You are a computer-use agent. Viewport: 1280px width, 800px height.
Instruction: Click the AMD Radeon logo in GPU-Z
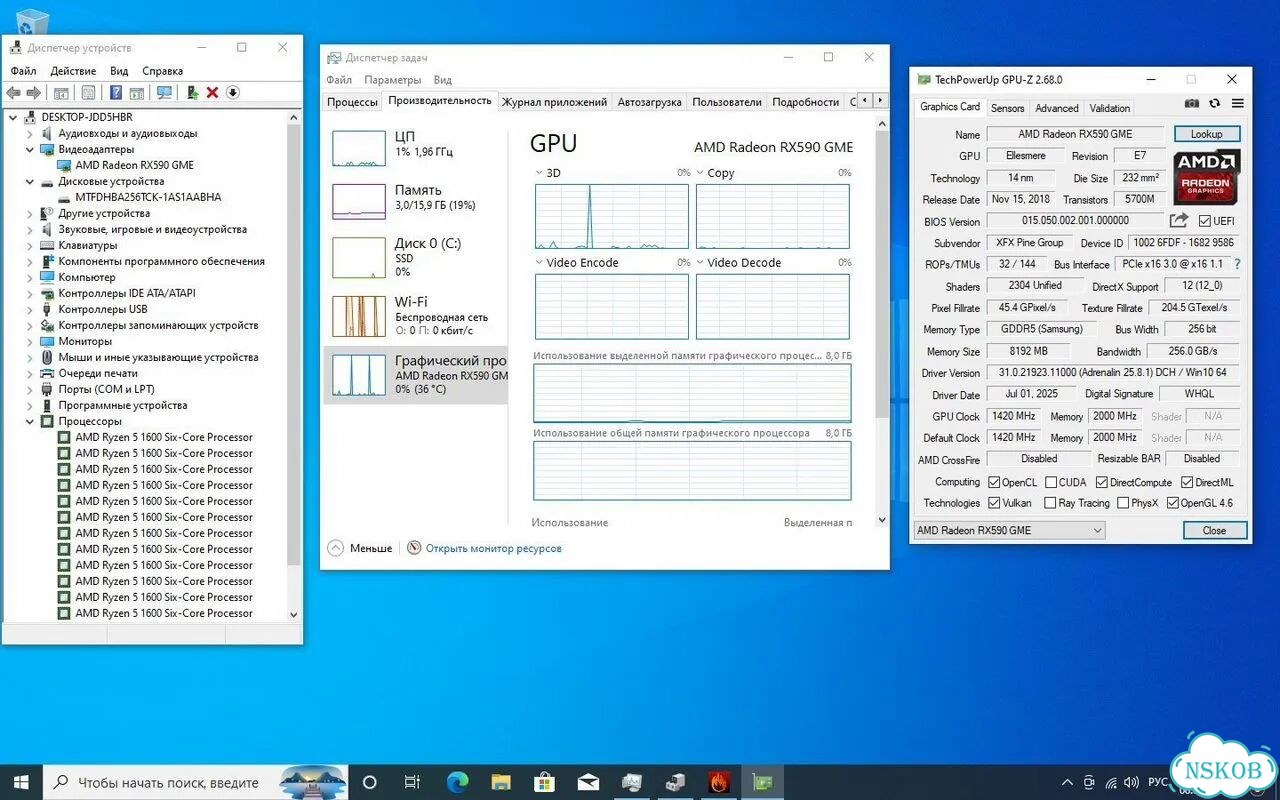click(x=1207, y=177)
